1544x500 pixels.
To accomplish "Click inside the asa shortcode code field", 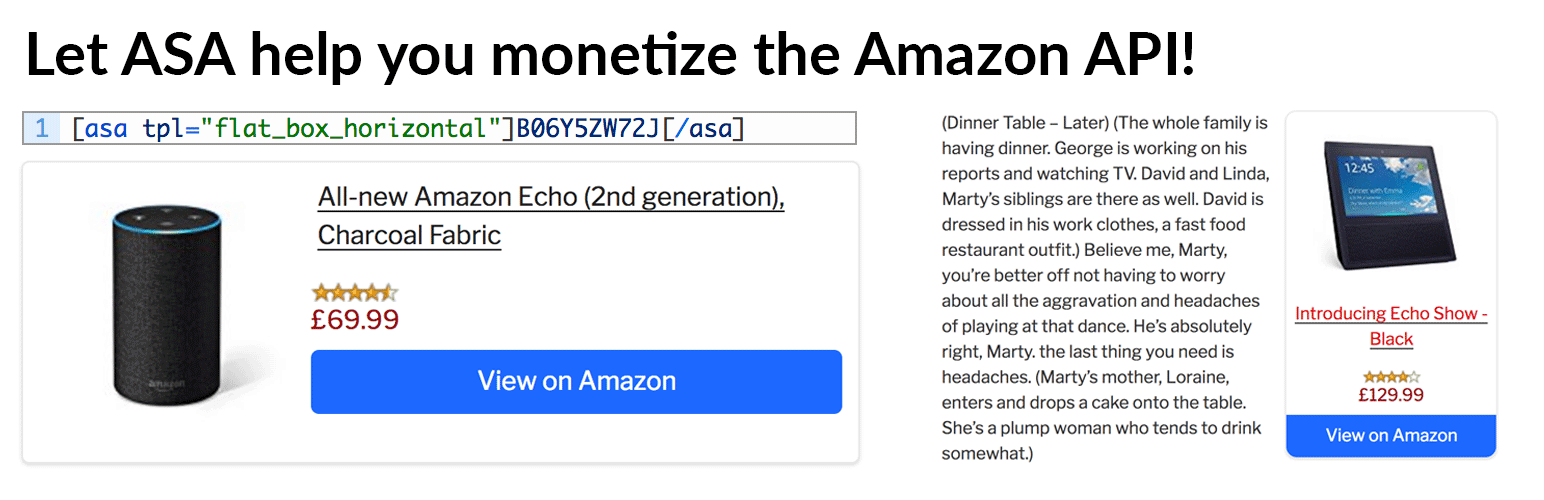I will pyautogui.click(x=439, y=128).
